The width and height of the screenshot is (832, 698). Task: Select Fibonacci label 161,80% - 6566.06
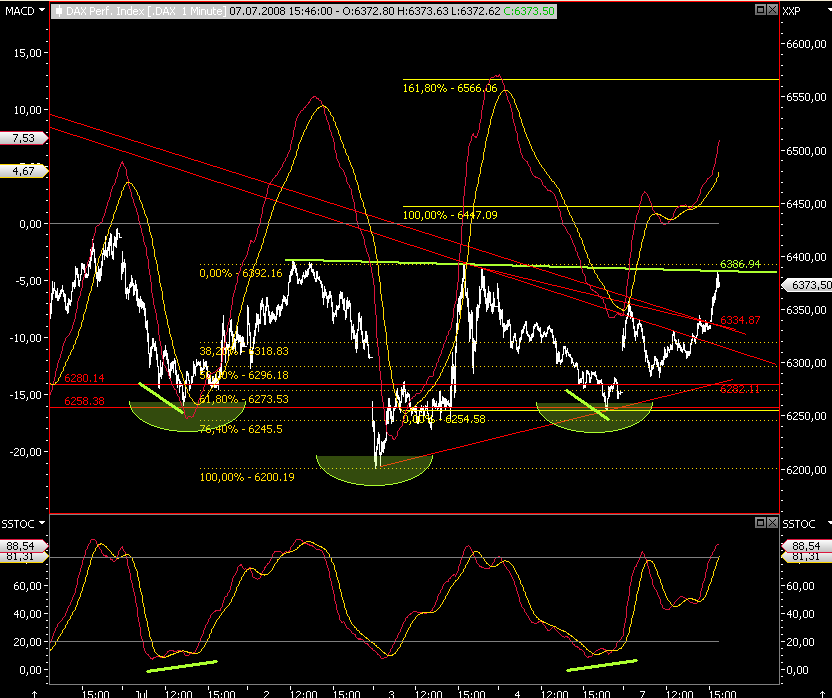450,88
